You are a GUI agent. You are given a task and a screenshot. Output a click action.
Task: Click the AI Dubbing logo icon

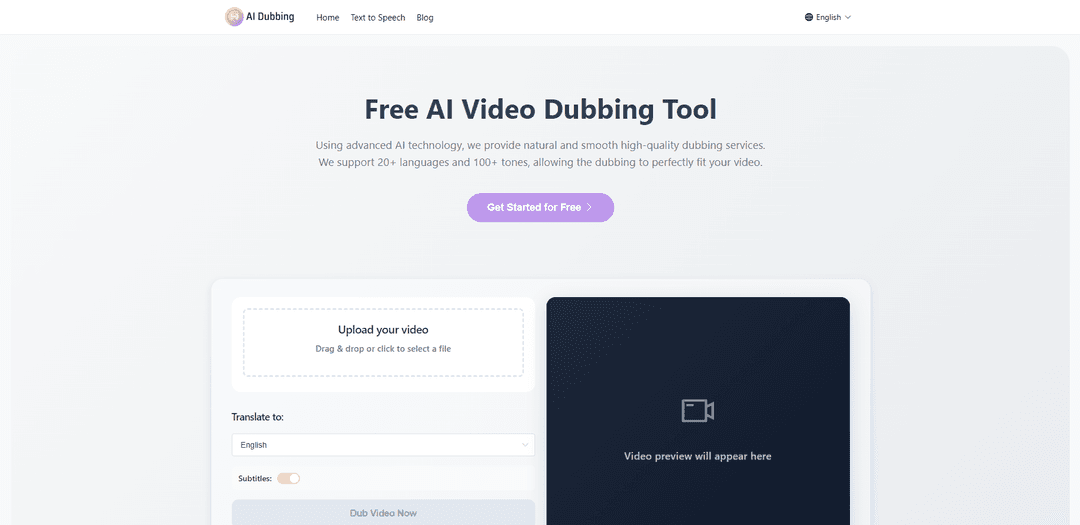(234, 17)
